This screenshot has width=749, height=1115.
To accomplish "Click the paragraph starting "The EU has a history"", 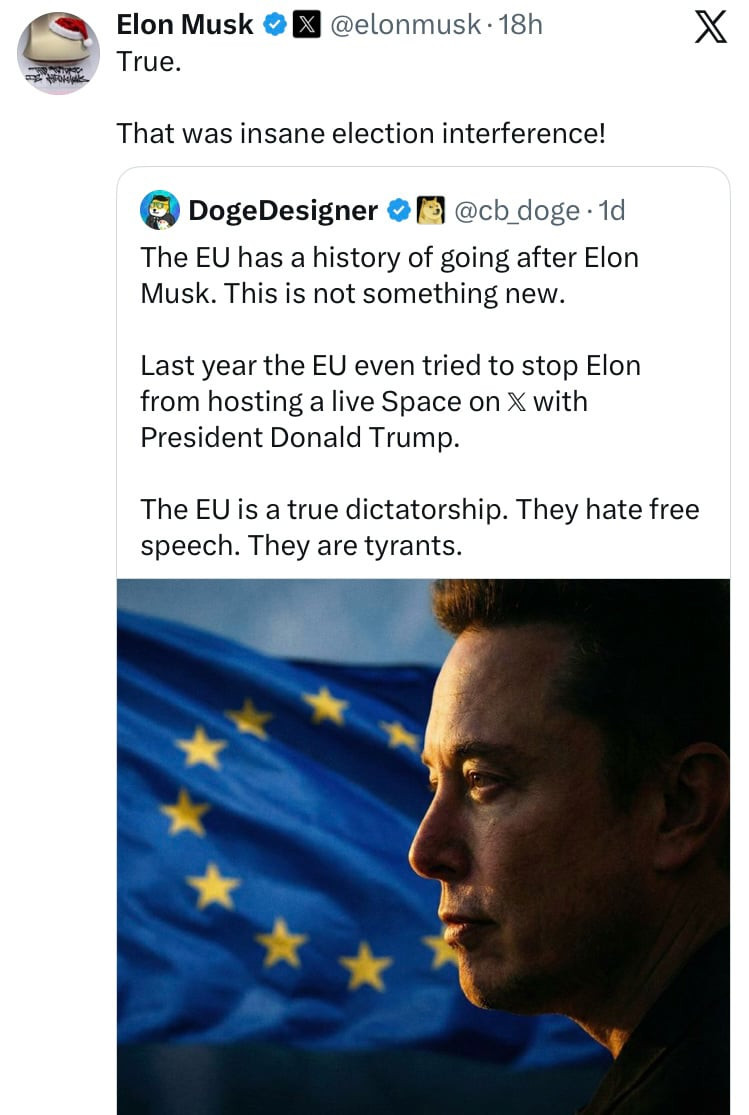I will (389, 275).
